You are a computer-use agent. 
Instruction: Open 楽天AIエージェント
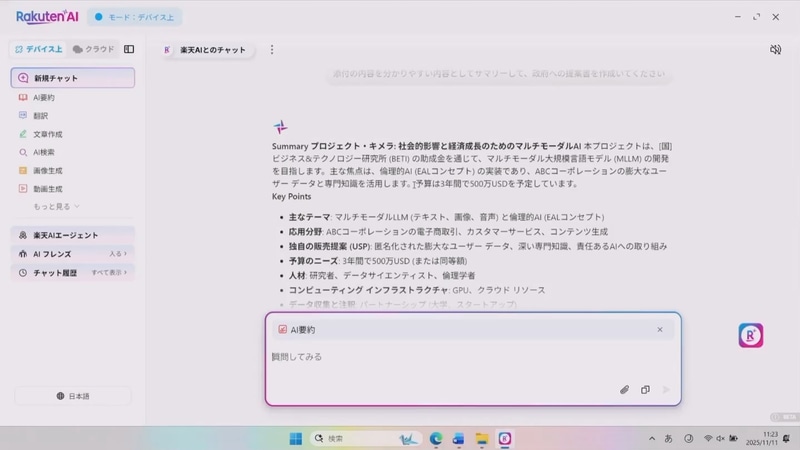pyautogui.click(x=72, y=235)
